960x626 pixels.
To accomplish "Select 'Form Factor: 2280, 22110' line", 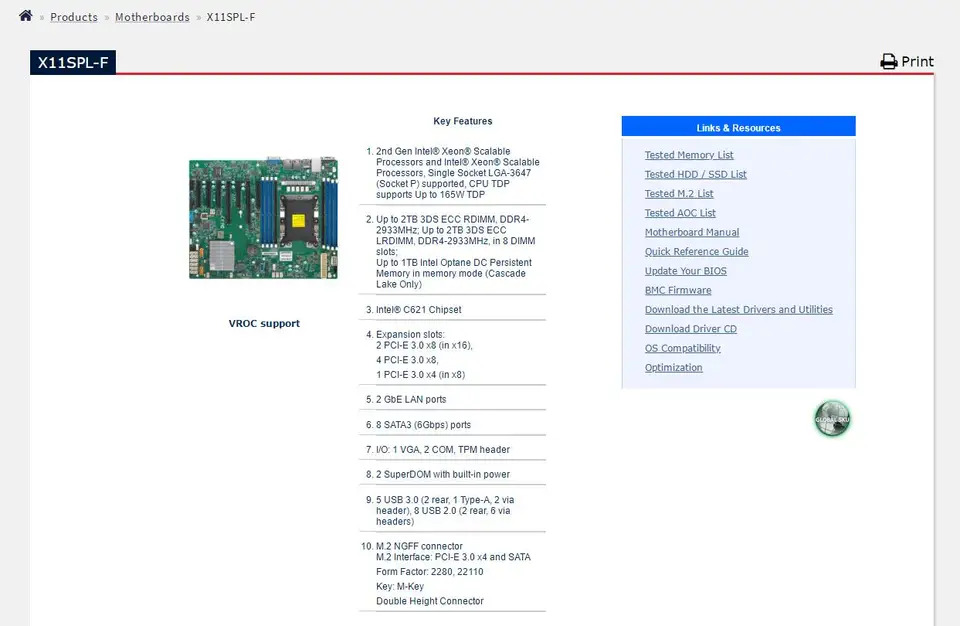I will (x=430, y=572).
